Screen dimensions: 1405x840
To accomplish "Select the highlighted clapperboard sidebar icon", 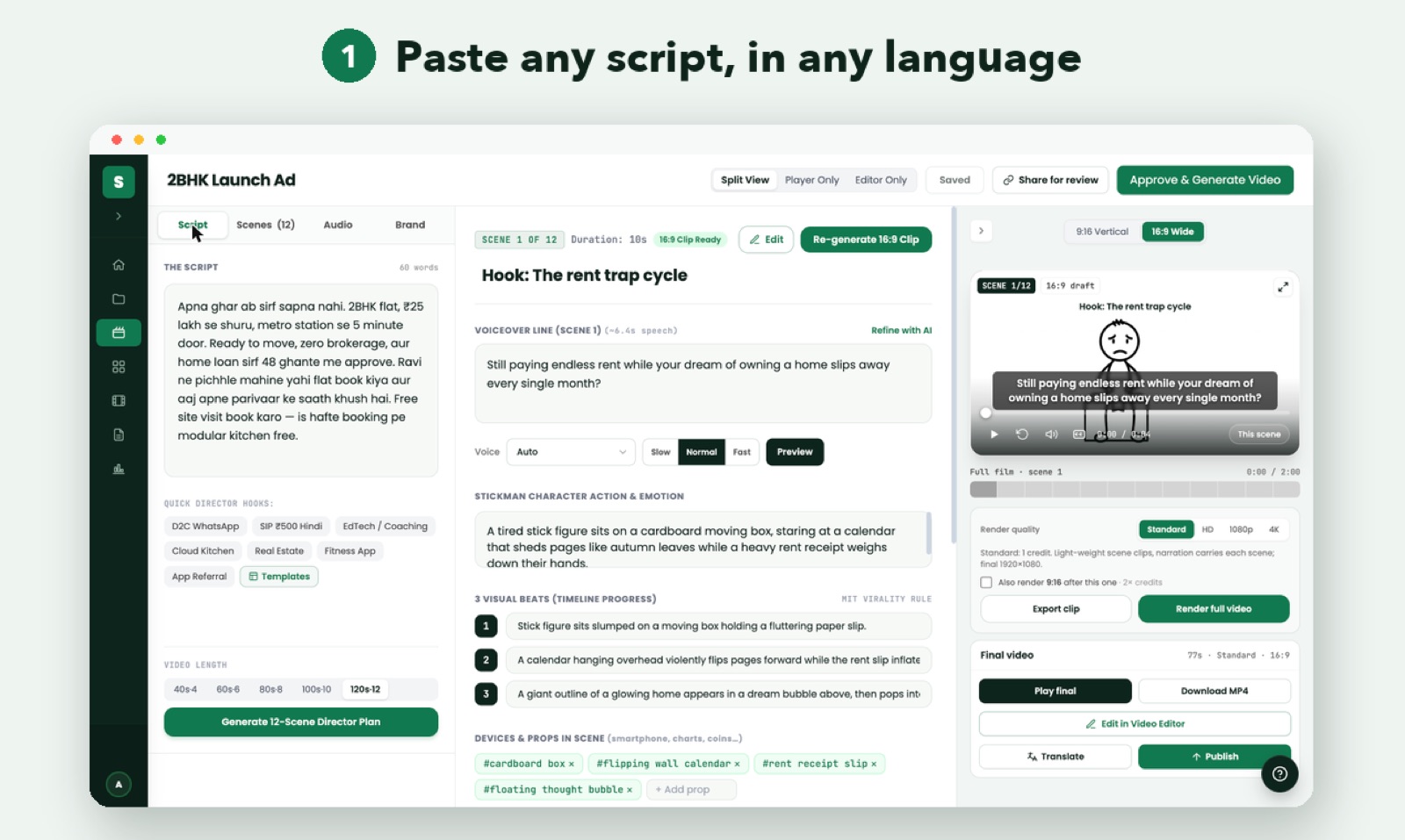I will click(119, 333).
